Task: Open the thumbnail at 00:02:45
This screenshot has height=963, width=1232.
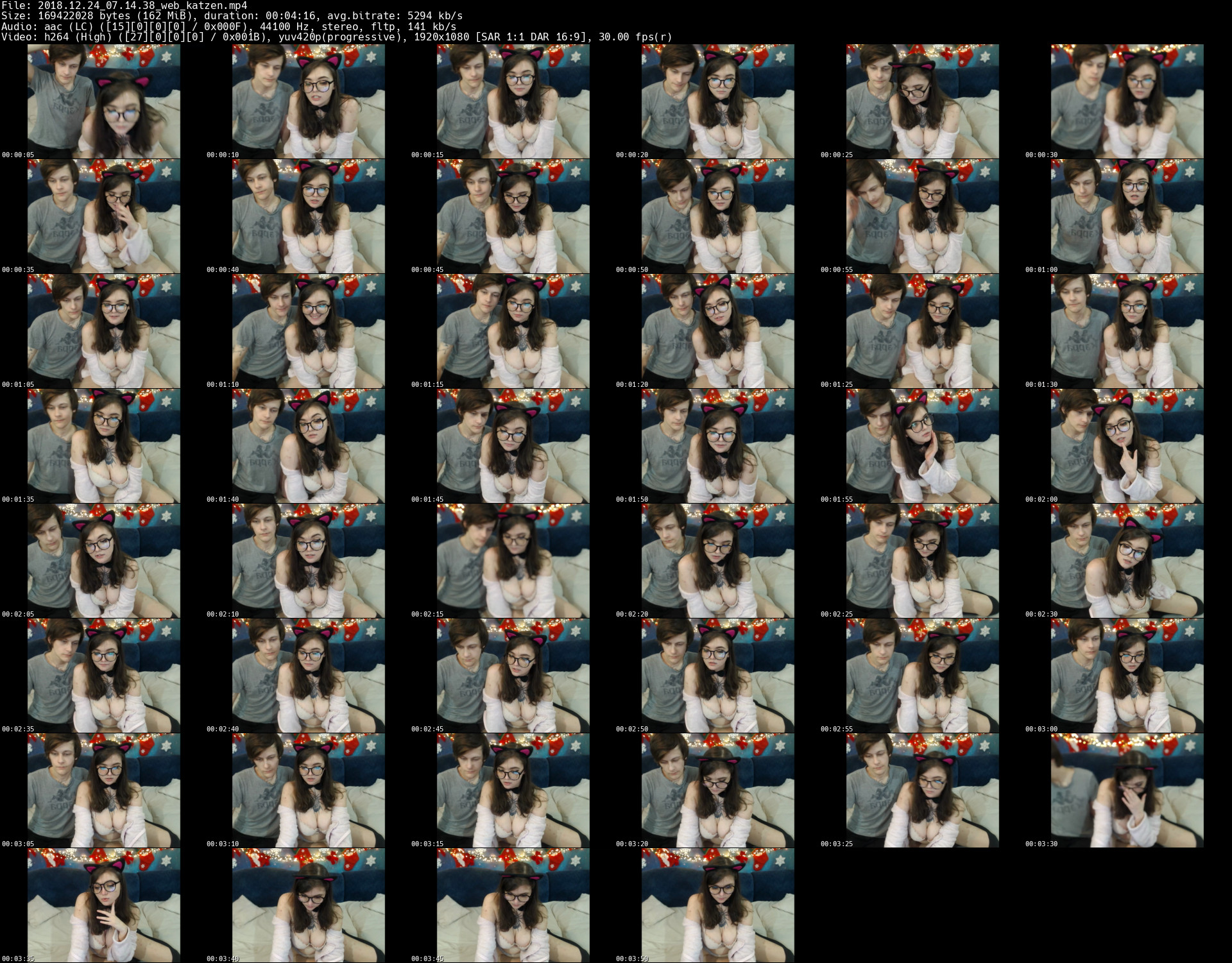Action: [513, 676]
